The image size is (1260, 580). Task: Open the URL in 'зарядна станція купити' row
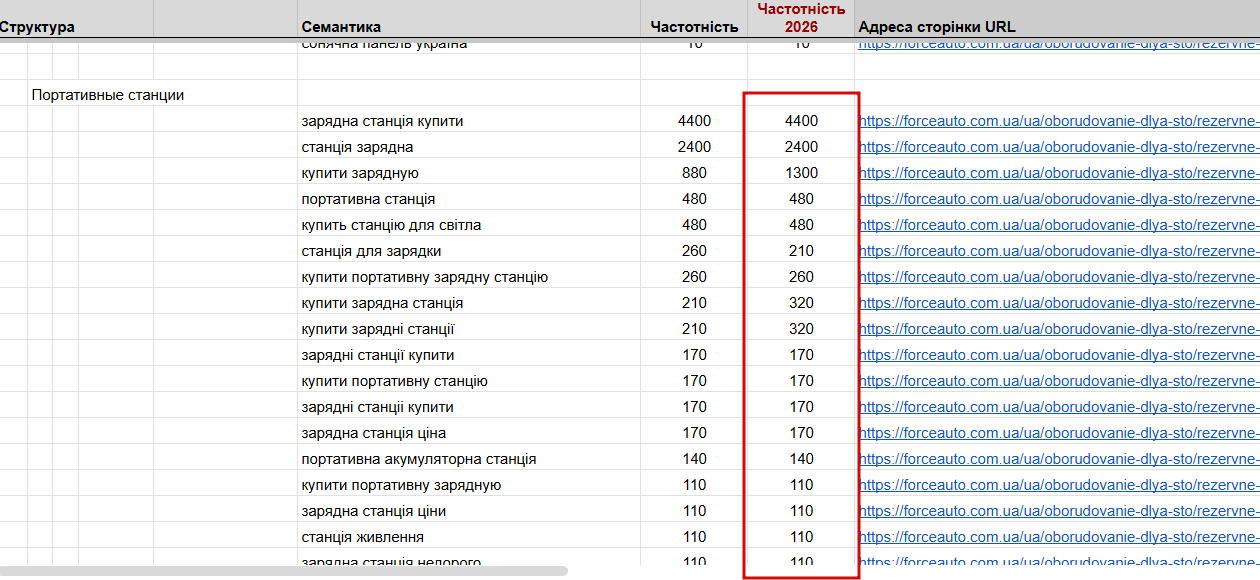pyautogui.click(x=1059, y=121)
